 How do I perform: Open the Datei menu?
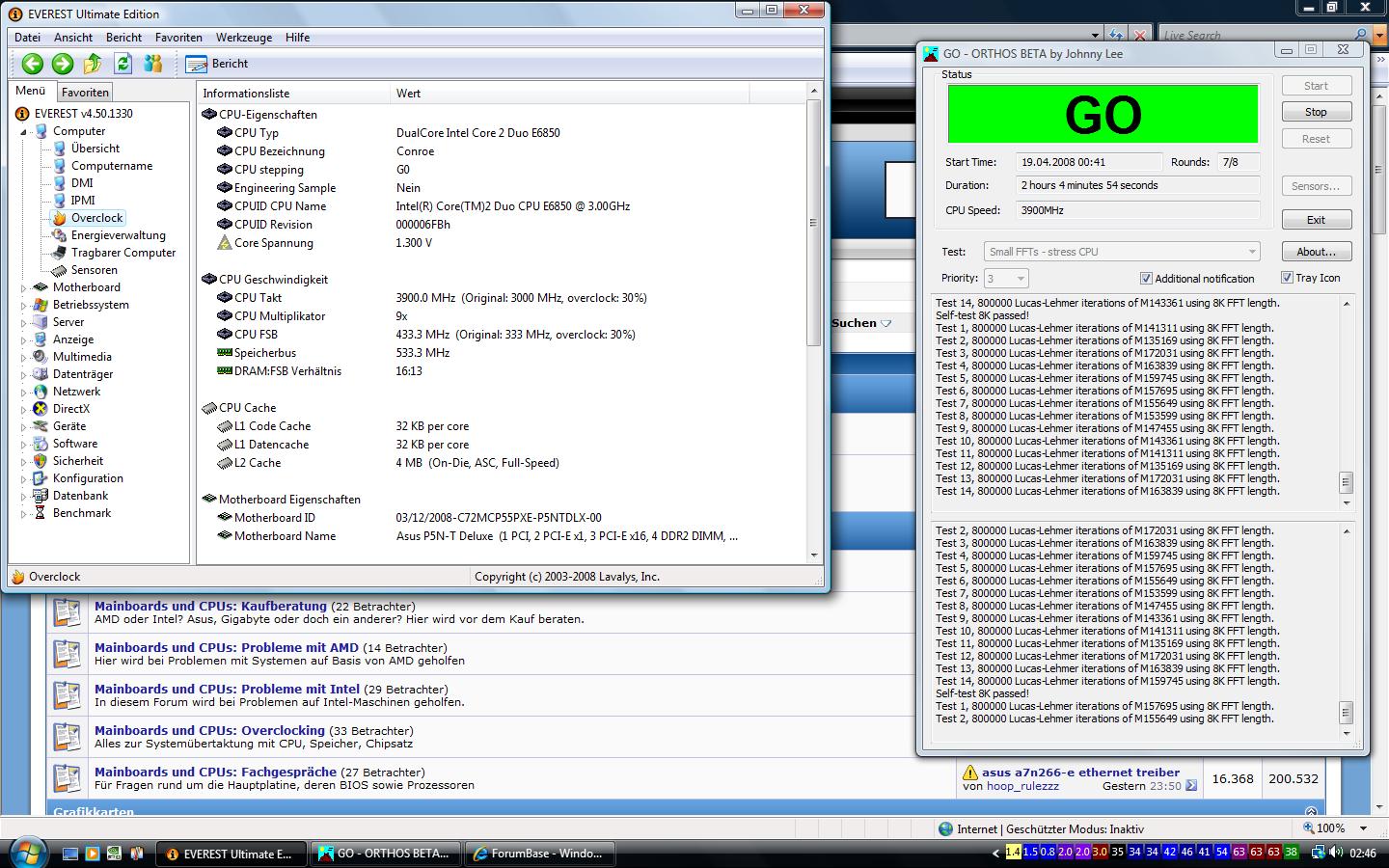tap(27, 38)
